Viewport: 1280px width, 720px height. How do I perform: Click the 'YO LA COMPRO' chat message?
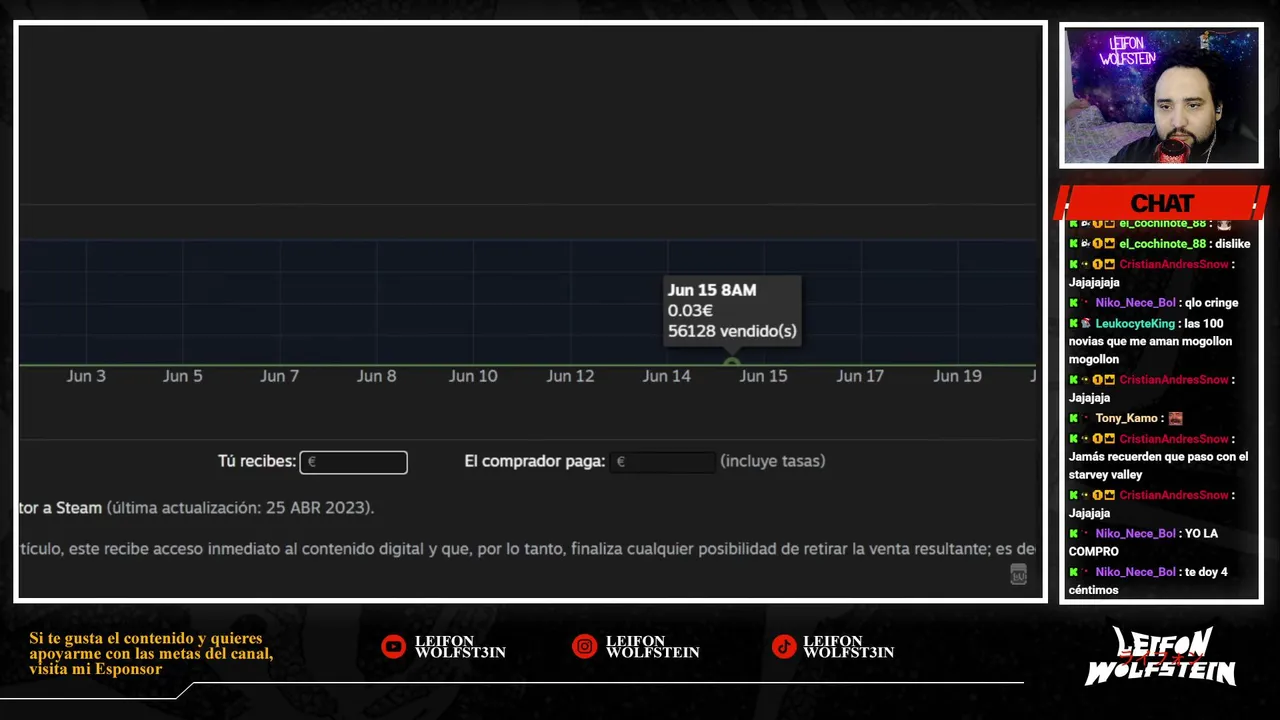(x=1143, y=542)
